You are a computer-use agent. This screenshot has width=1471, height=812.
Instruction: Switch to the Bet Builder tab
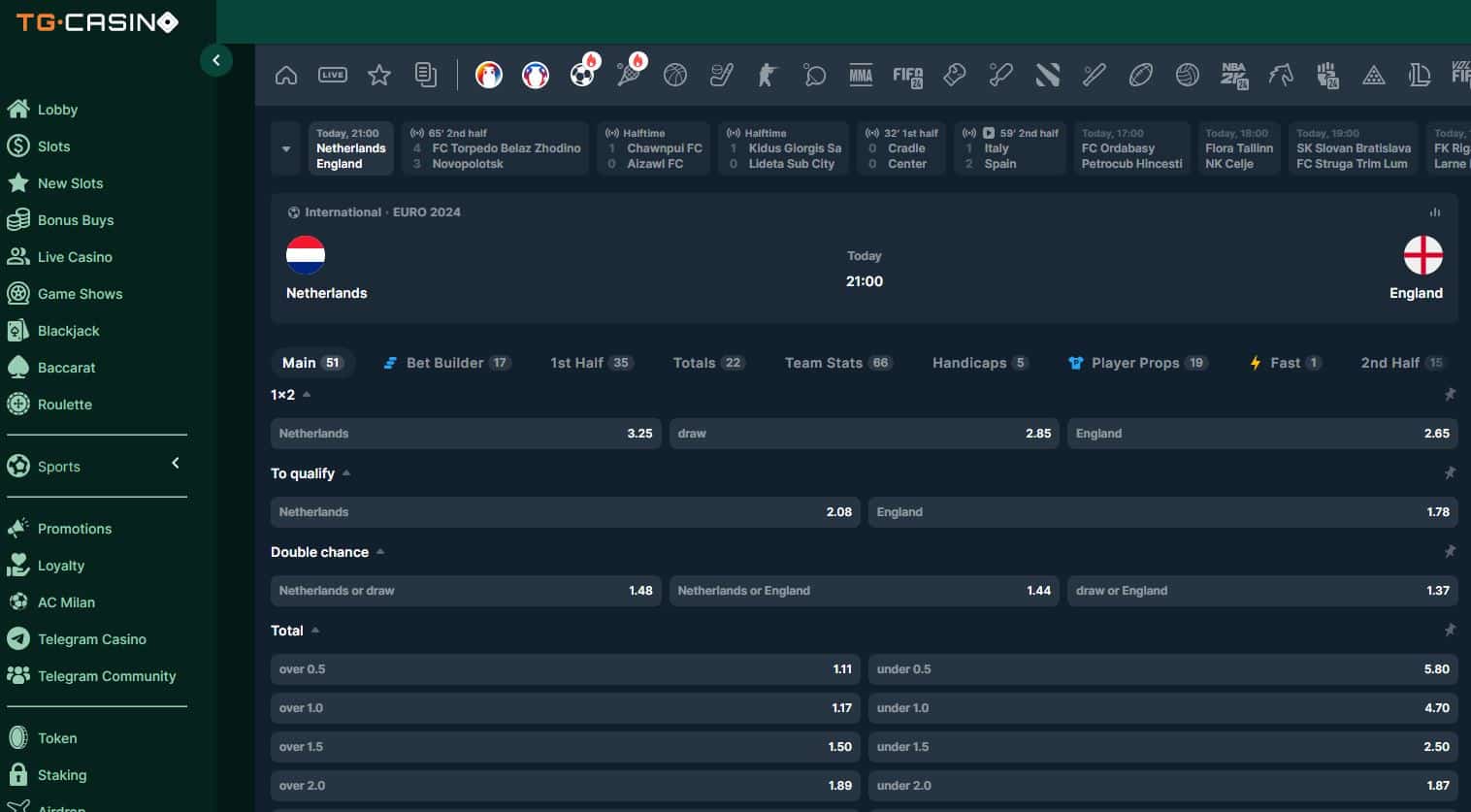click(446, 363)
